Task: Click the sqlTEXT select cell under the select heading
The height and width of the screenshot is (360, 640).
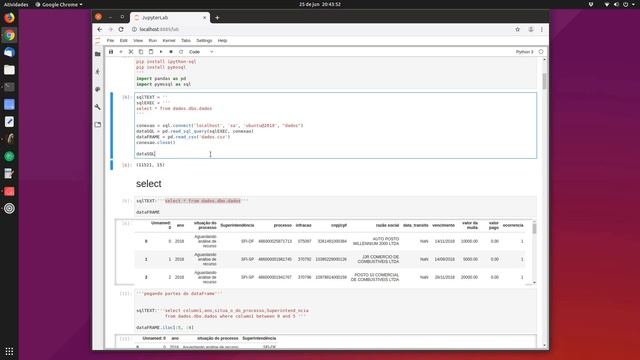Action: tap(336, 206)
